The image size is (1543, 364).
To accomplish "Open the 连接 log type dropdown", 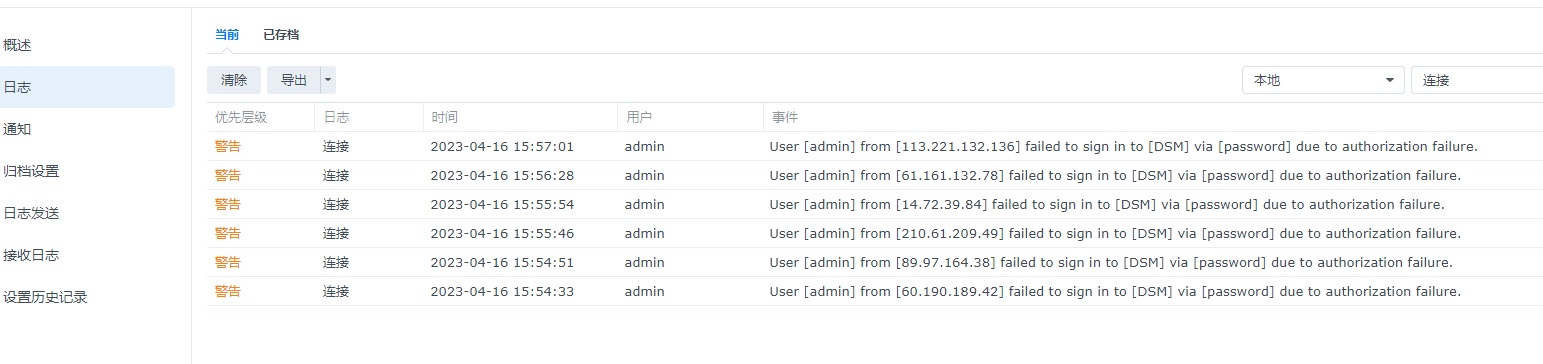I will pos(1477,80).
